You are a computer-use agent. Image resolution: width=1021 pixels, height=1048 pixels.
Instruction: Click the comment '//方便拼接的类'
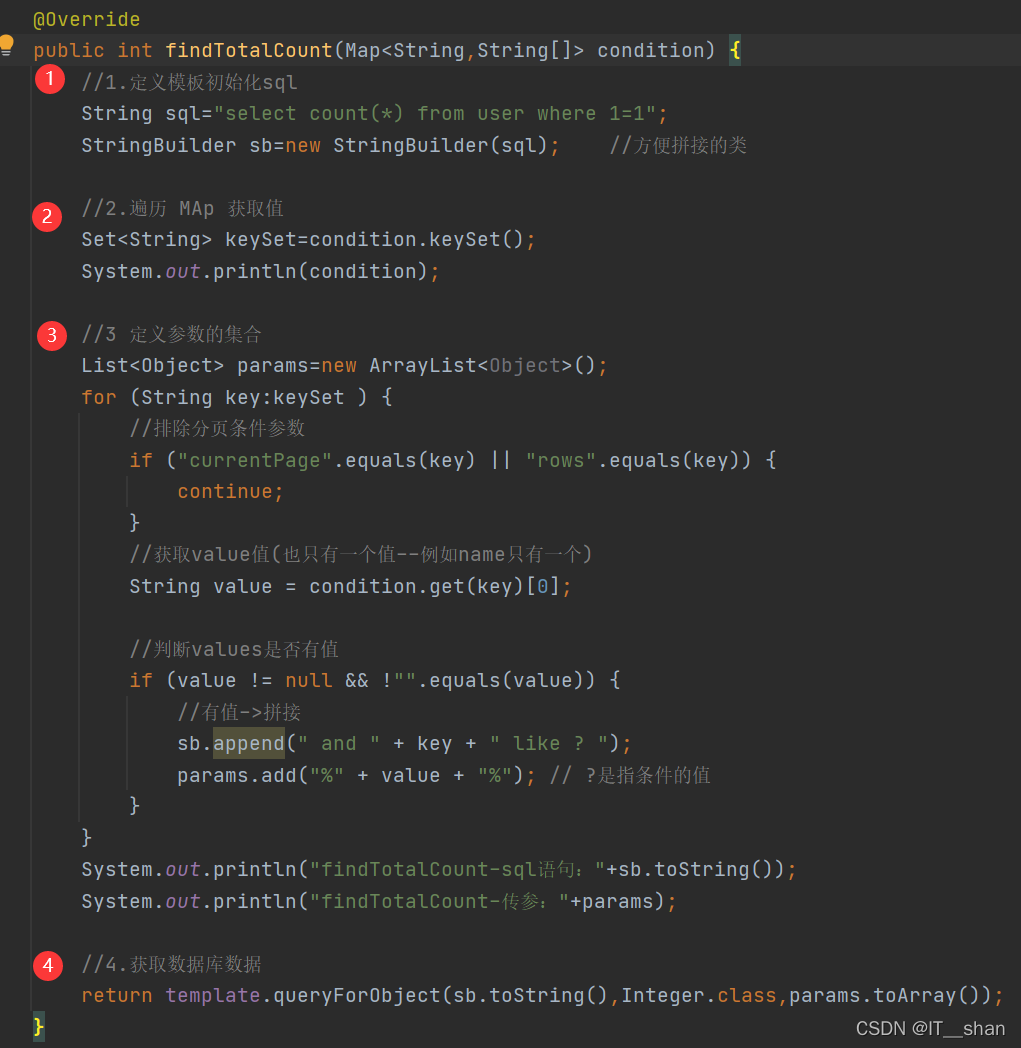pyautogui.click(x=678, y=146)
